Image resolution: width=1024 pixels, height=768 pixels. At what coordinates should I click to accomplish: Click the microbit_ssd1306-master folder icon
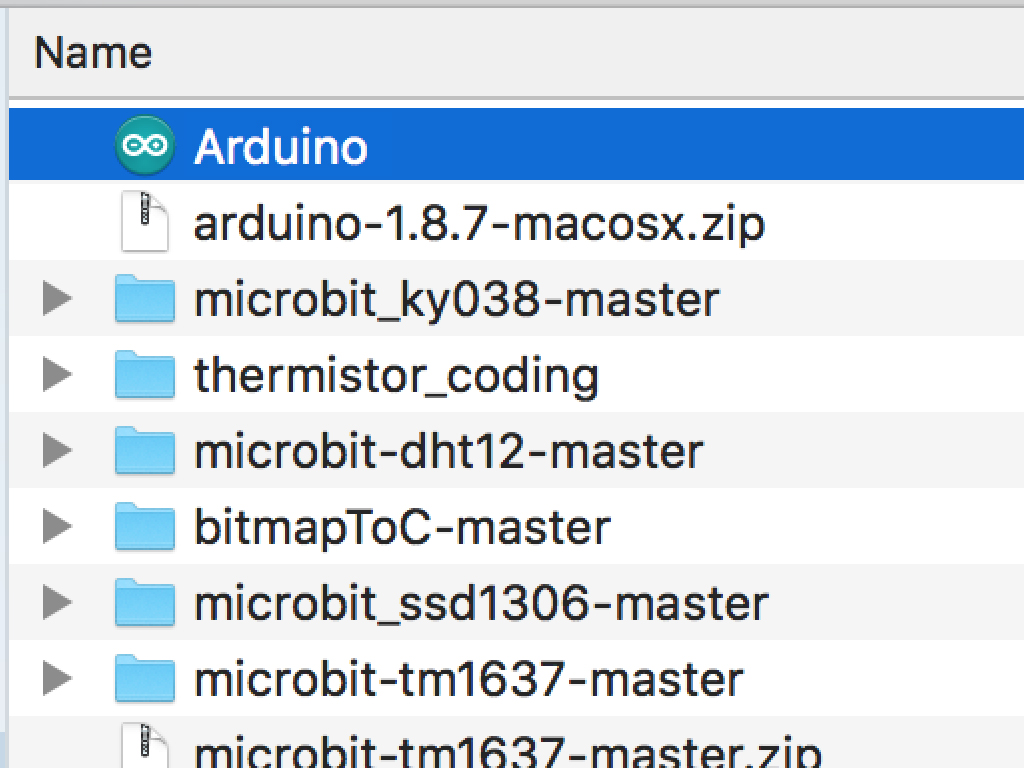[x=145, y=602]
